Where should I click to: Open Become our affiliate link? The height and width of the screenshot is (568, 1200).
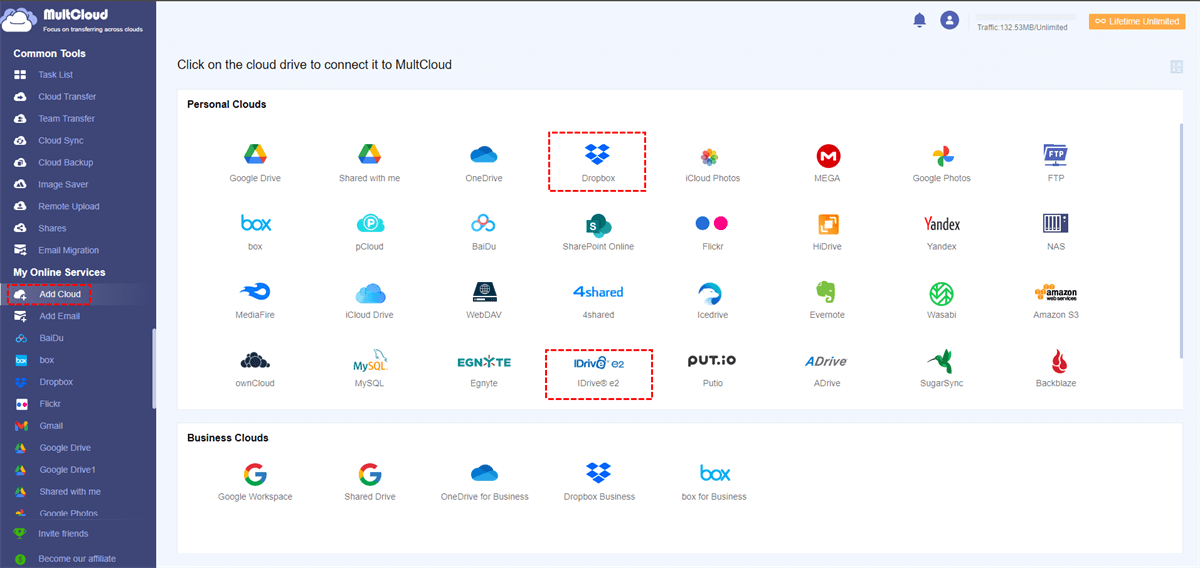[76, 559]
